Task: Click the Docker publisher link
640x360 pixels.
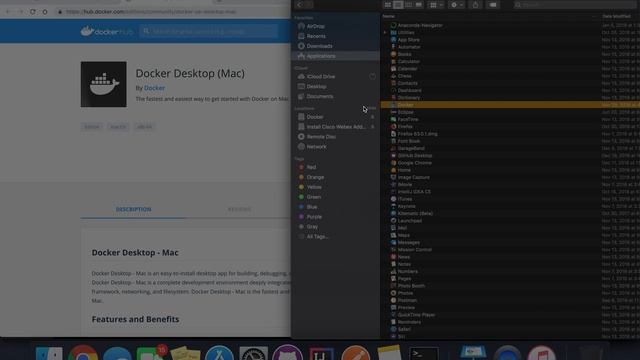Action: click(x=154, y=88)
